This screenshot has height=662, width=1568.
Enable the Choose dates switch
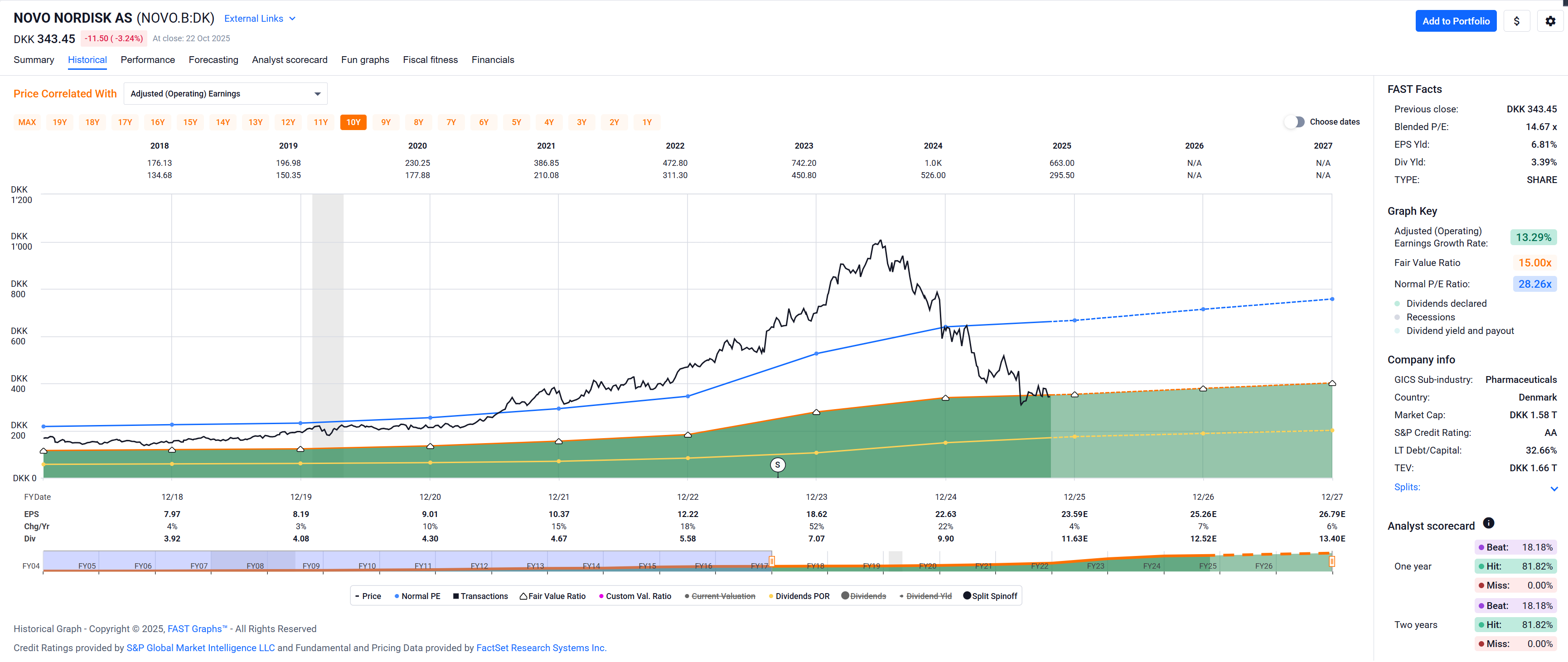[x=1294, y=122]
